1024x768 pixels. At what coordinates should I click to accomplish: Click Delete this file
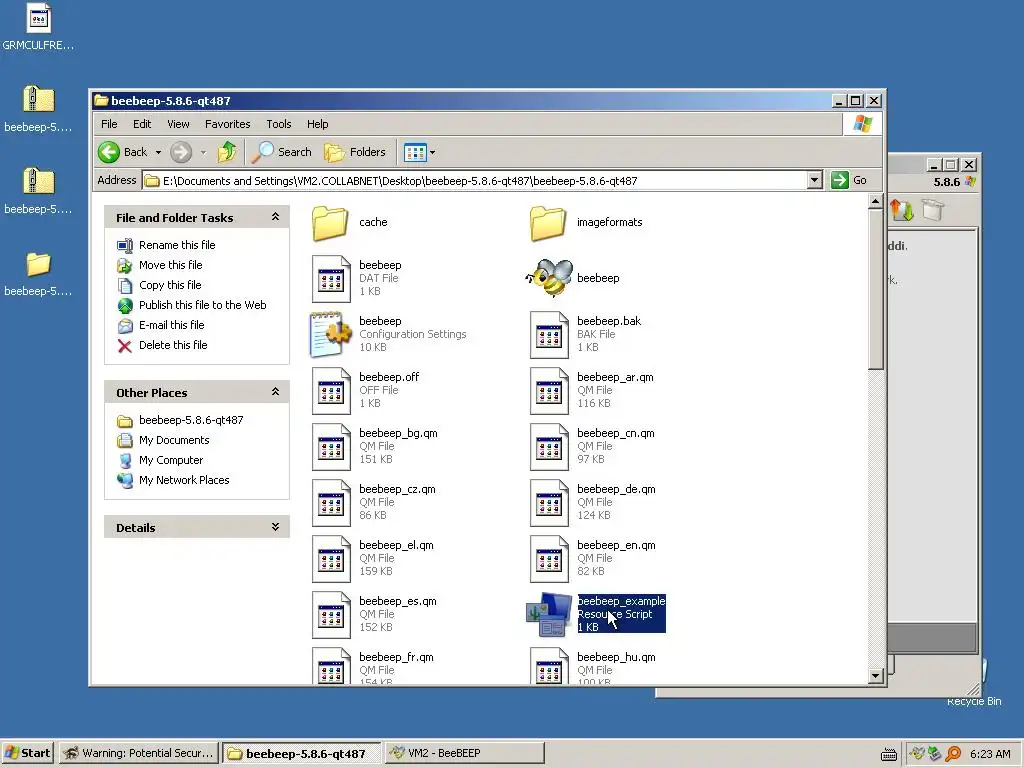tap(173, 345)
